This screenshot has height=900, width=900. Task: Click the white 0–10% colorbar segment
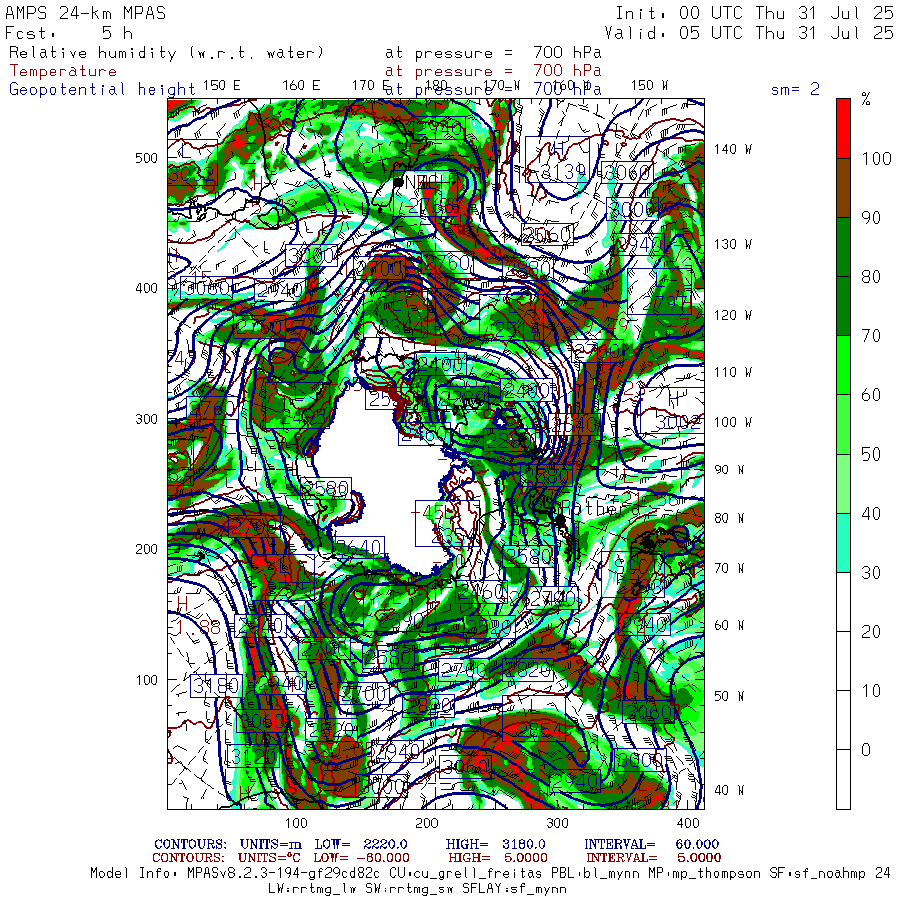click(843, 720)
